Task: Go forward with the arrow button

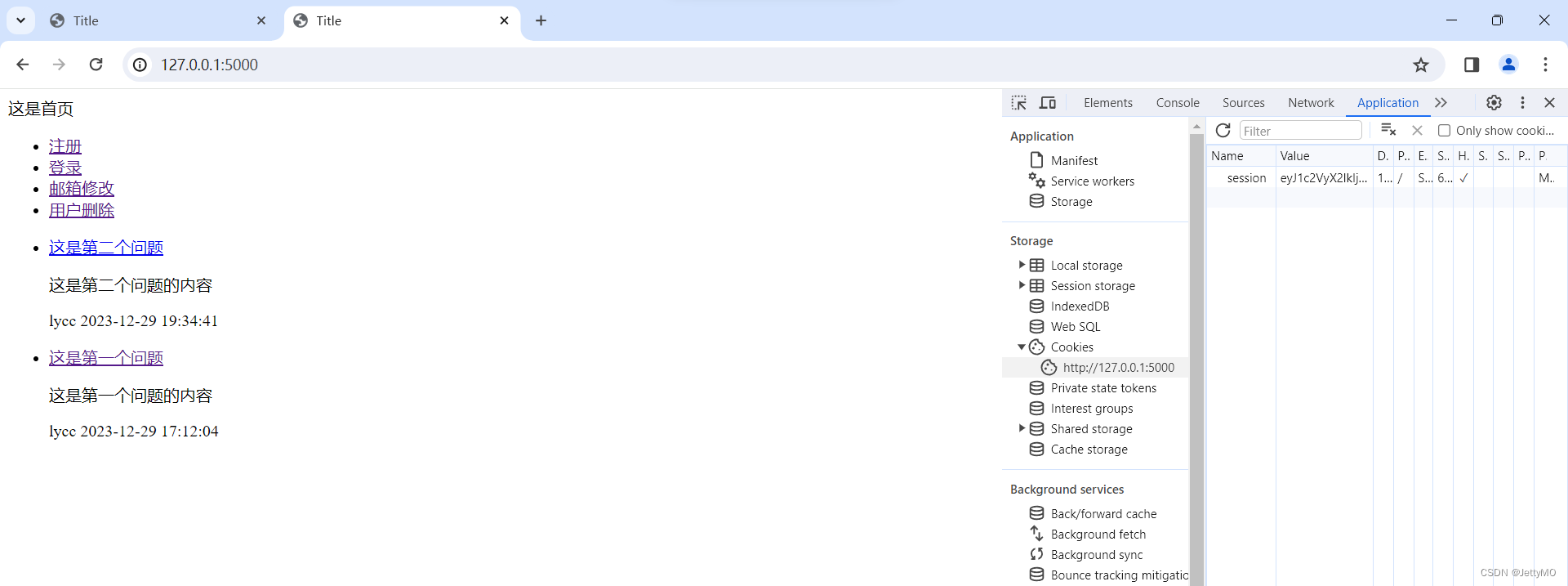Action: (x=59, y=65)
